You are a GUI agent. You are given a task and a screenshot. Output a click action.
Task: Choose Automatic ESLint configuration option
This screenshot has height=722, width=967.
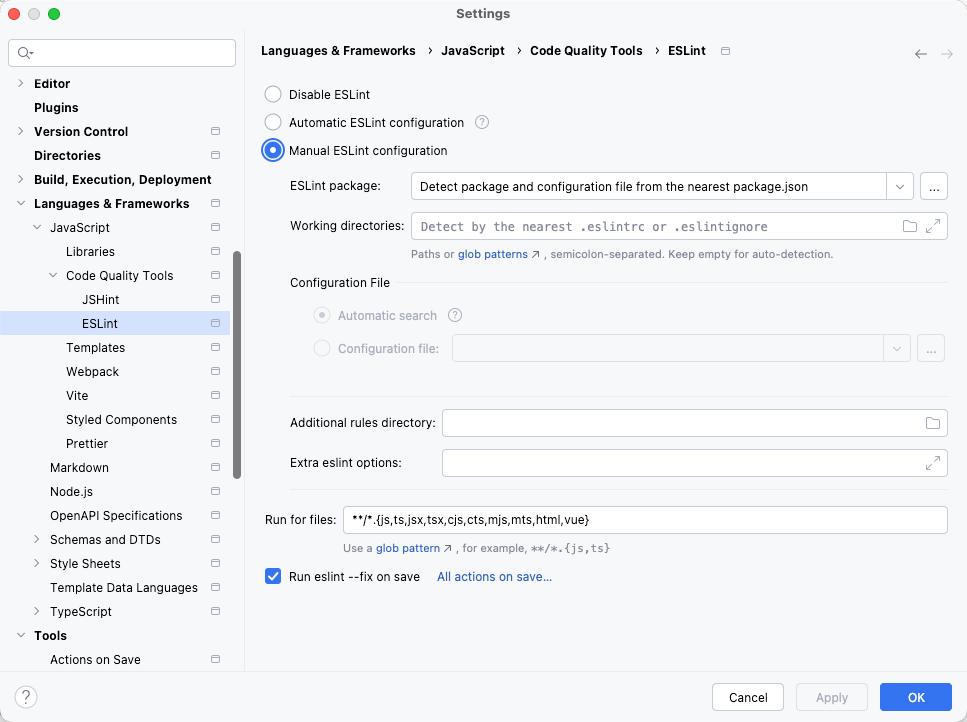click(x=273, y=123)
